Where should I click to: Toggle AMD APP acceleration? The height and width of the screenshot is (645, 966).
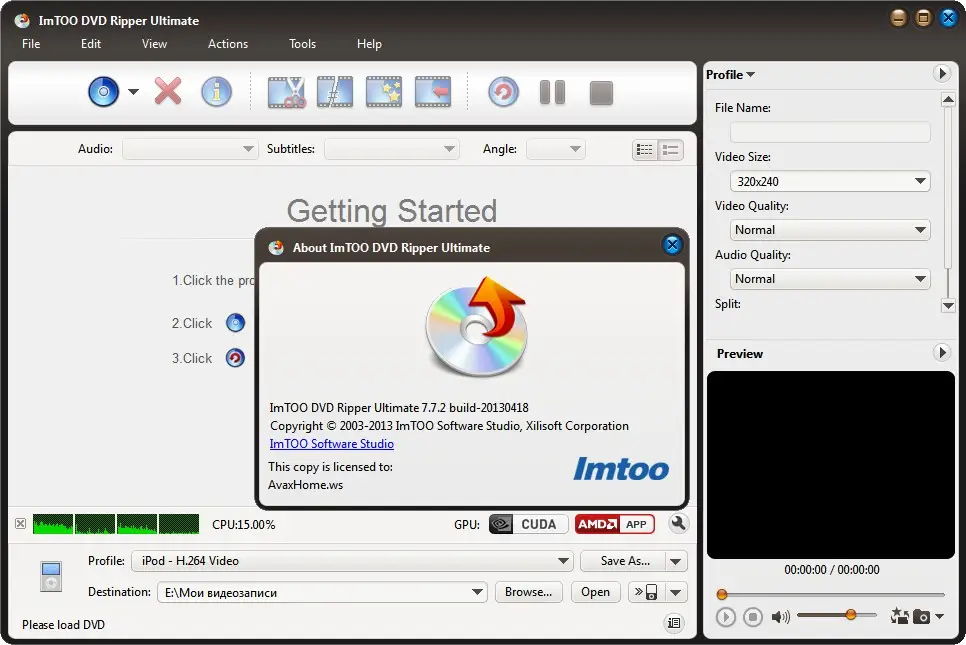(614, 524)
